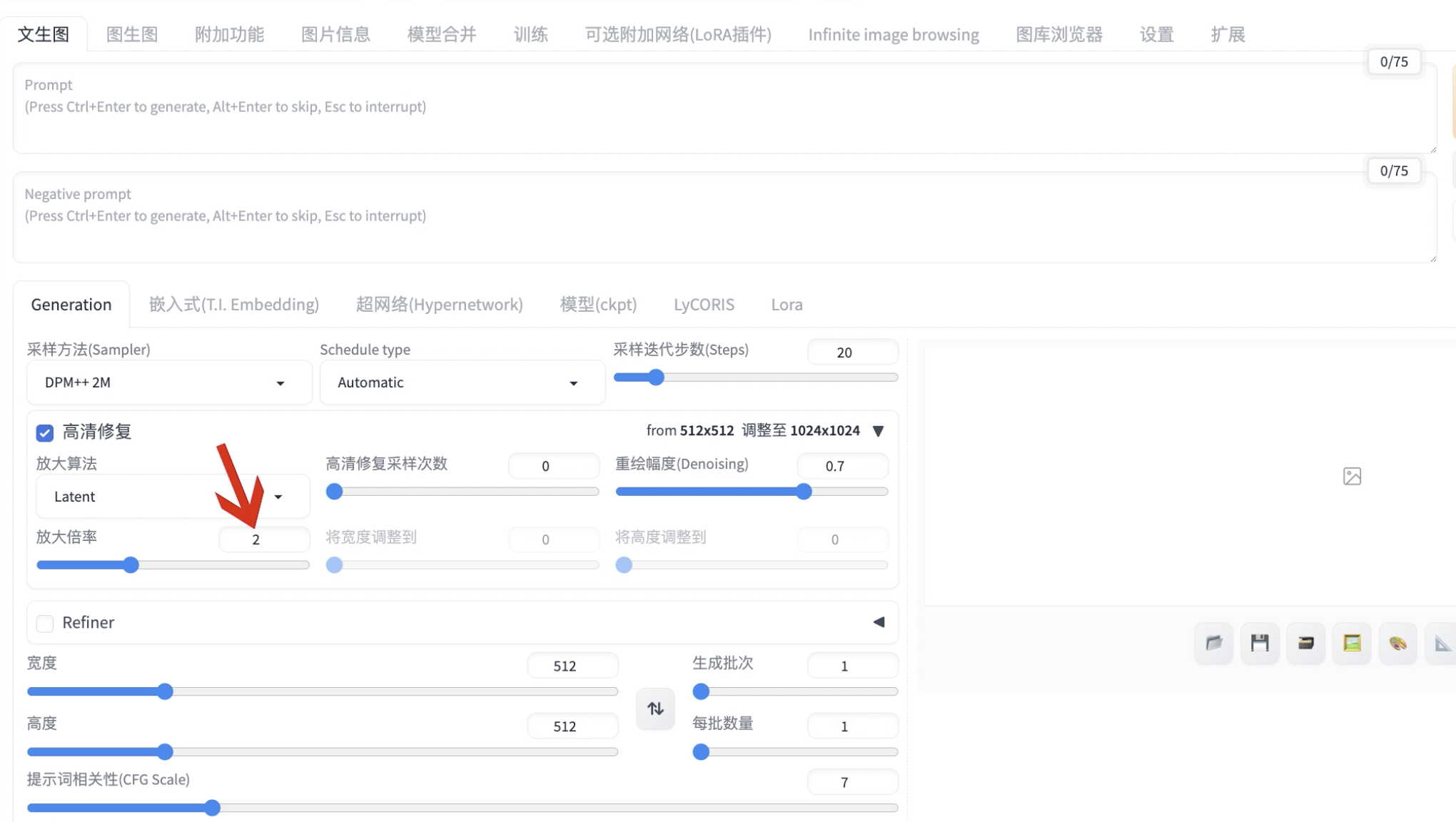Select the LyCORIS sub-tab

[704, 305]
